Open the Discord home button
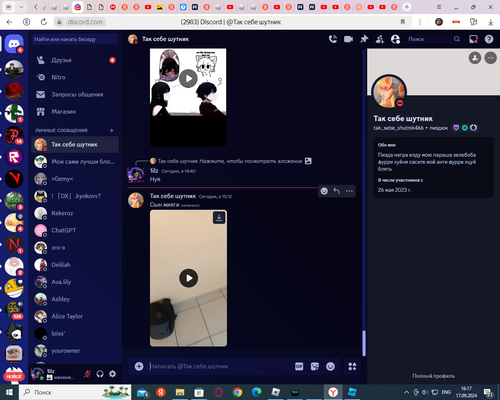The height and width of the screenshot is (400, 500). click(14, 43)
